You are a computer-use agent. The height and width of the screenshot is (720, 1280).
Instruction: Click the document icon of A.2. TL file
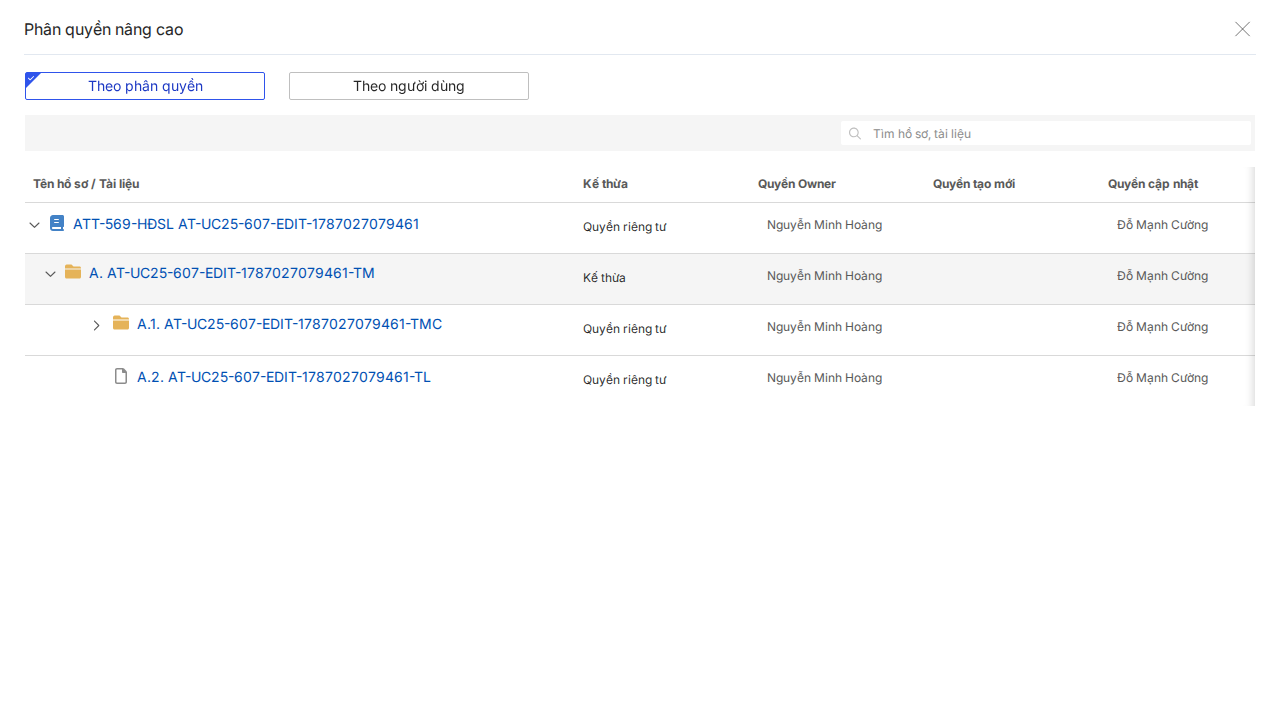tap(121, 377)
